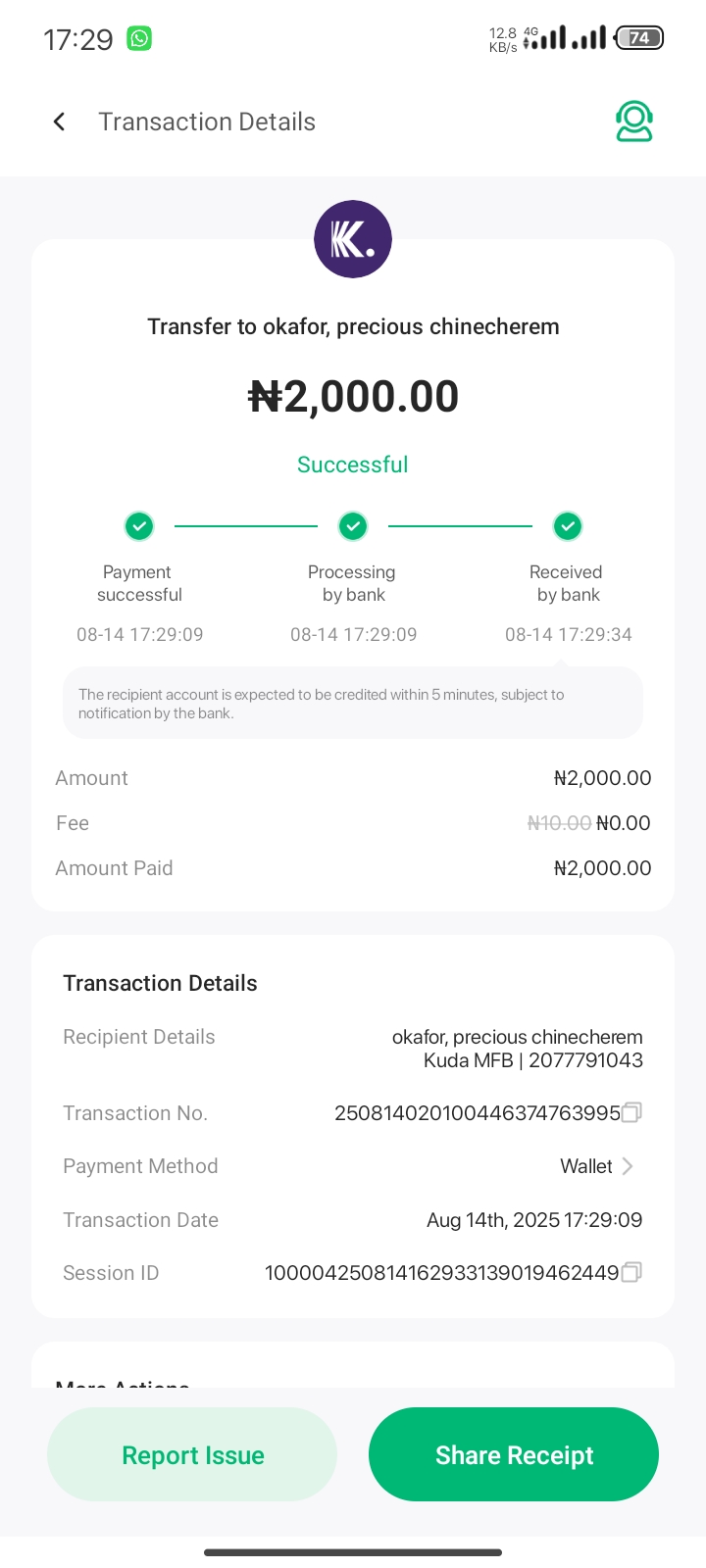Open the Wallet payment method details
The width and height of the screenshot is (706, 1568).
(586, 1166)
